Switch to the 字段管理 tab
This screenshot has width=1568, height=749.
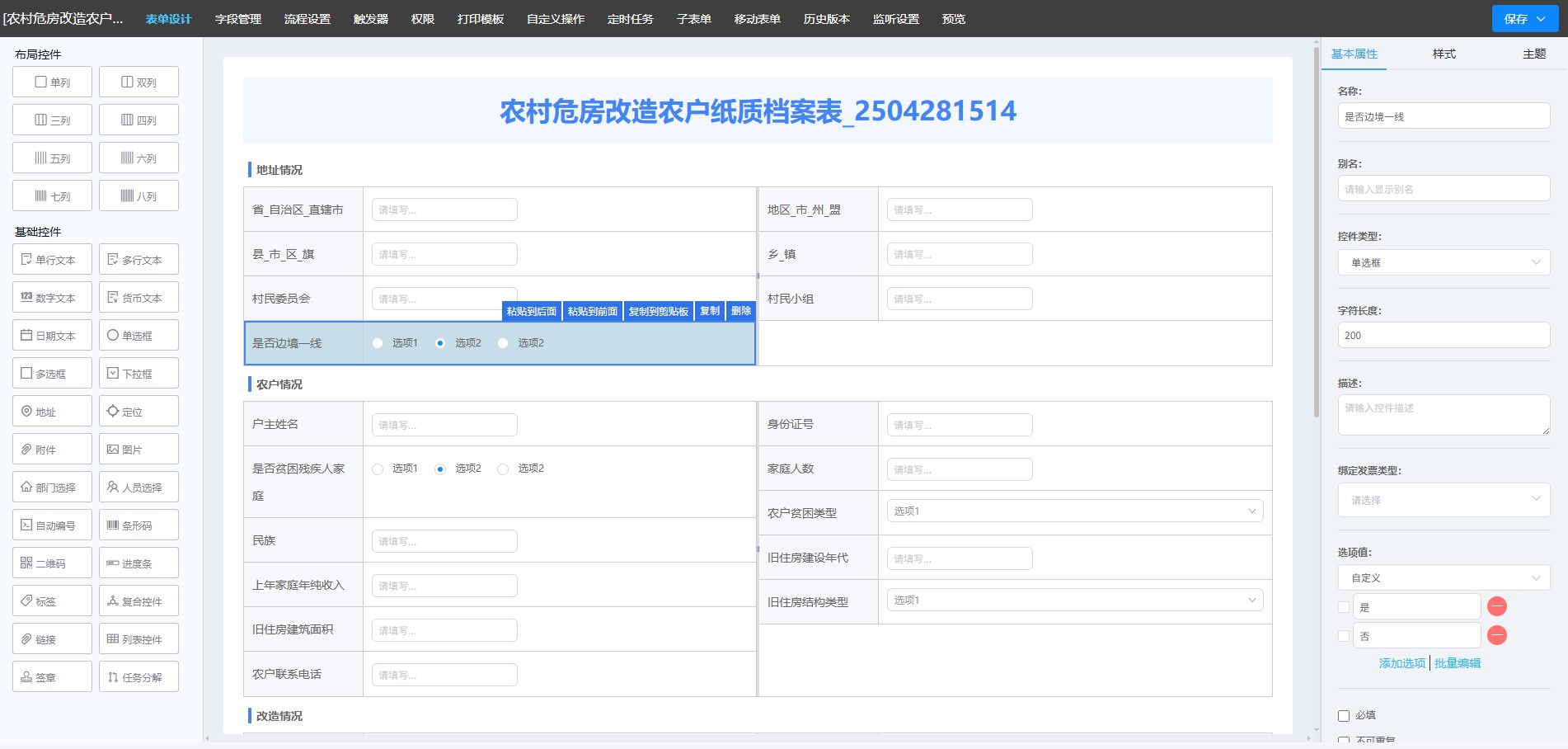237,19
